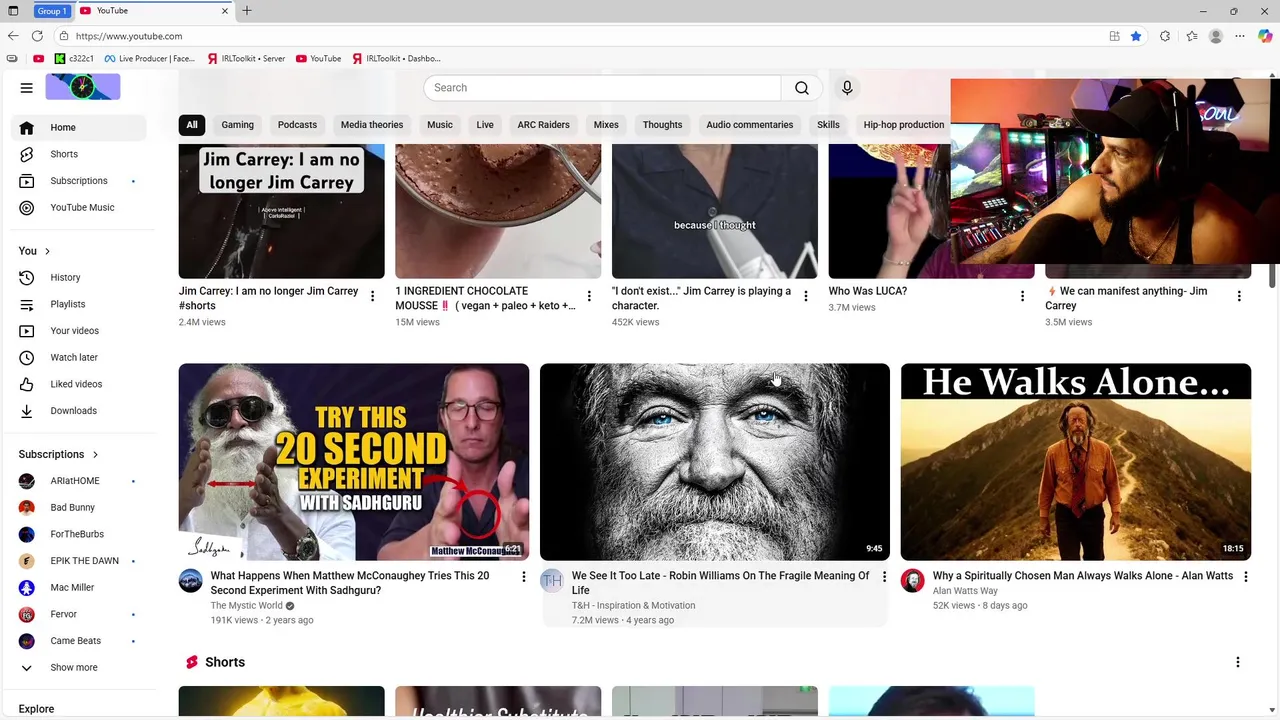Open the Home sidebar entry
1280x720 pixels.
click(79, 127)
